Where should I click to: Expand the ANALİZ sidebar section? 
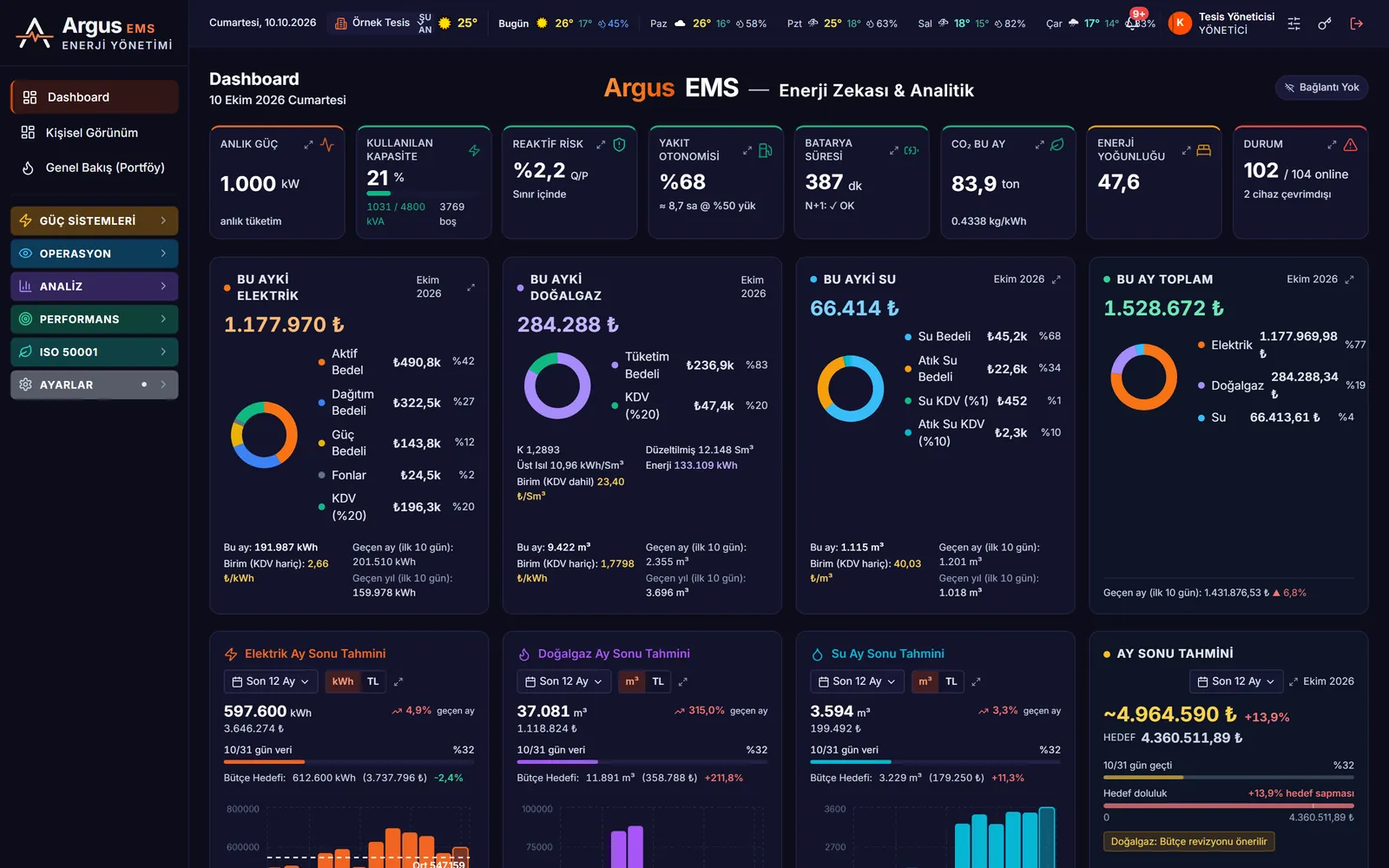tap(95, 286)
